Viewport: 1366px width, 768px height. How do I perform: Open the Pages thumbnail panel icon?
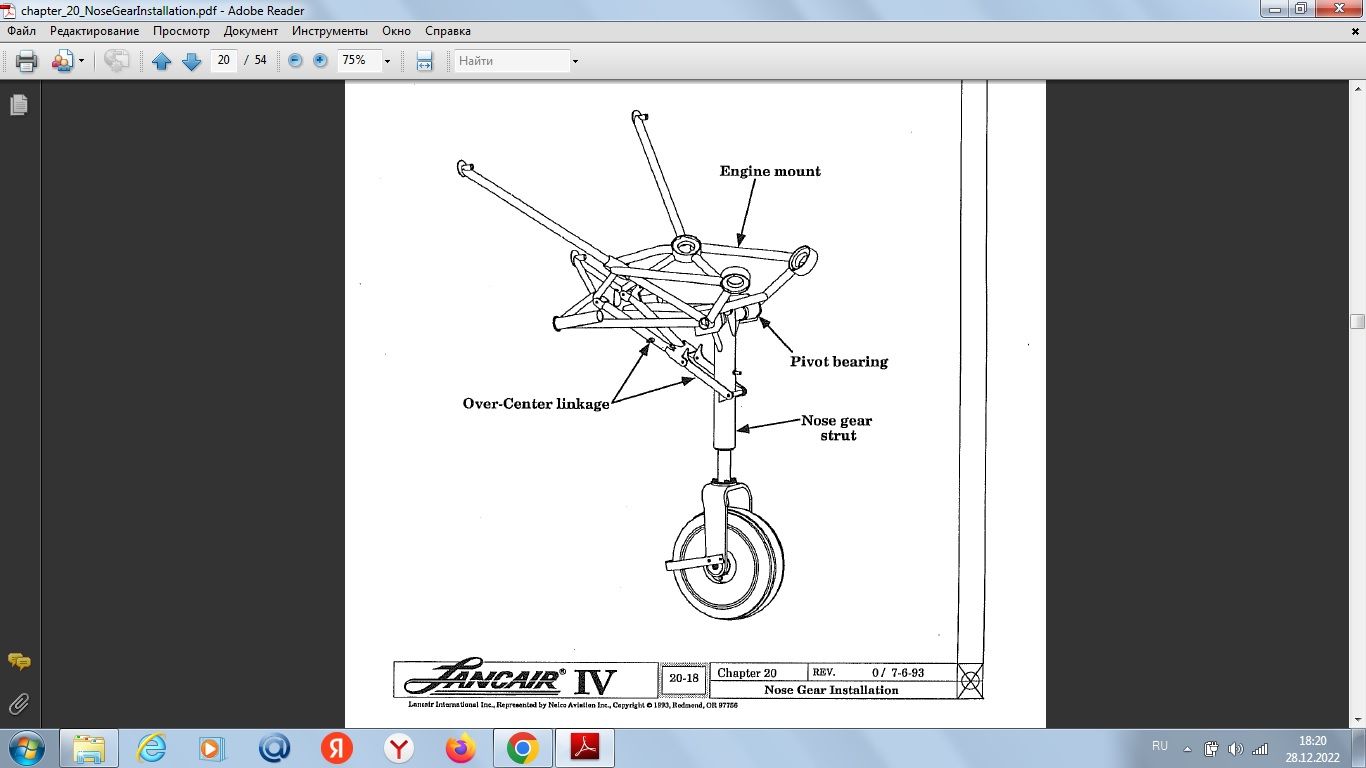18,105
